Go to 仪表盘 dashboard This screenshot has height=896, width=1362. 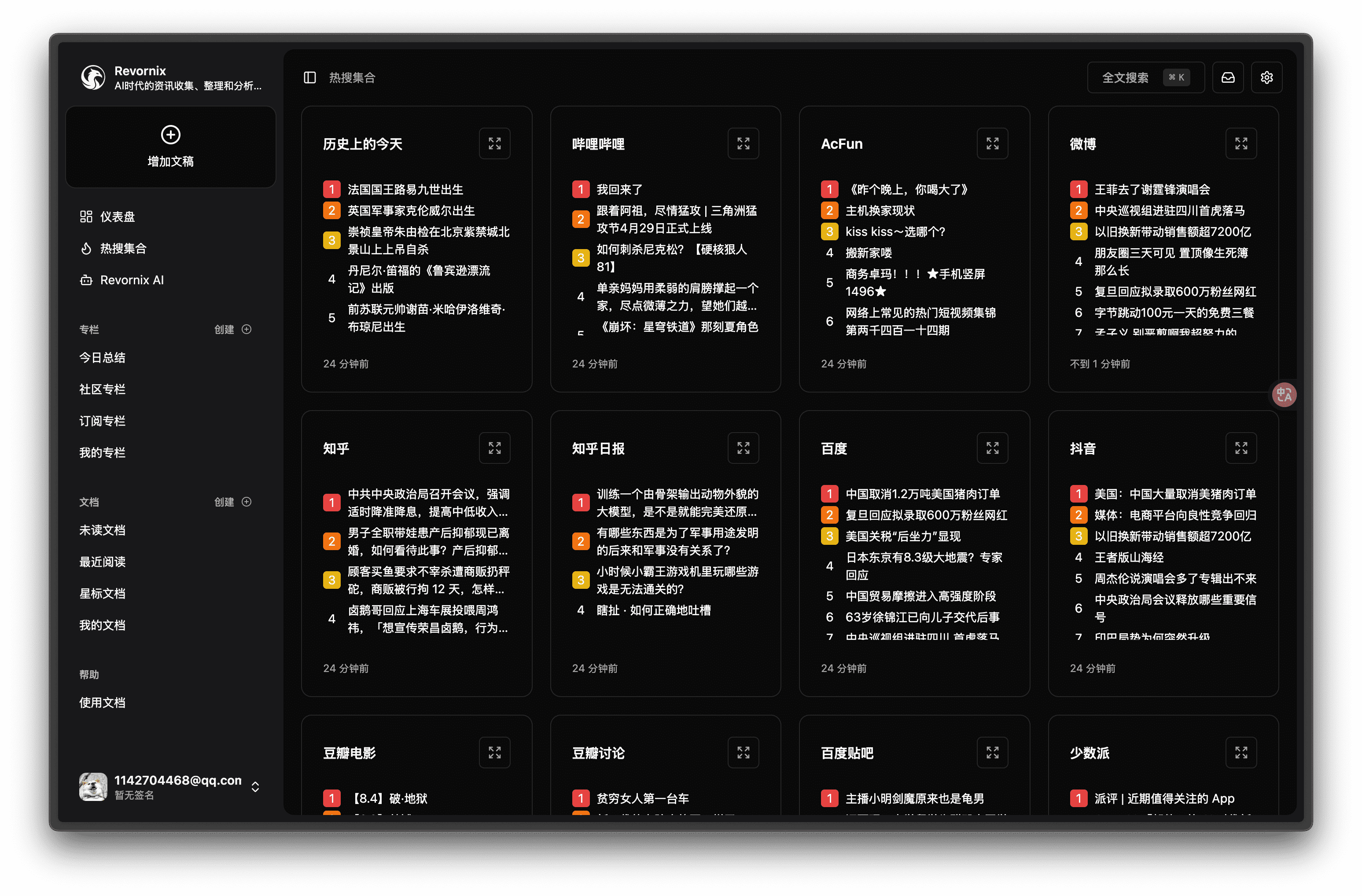pyautogui.click(x=117, y=216)
